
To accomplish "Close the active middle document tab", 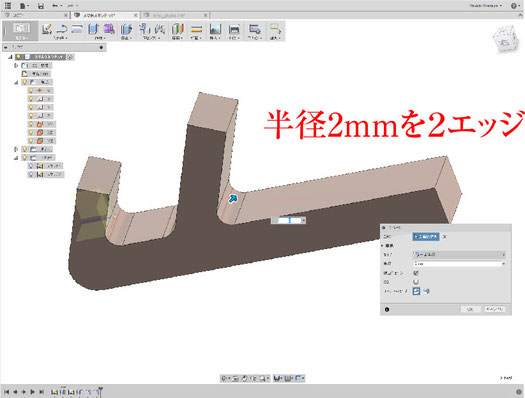I will pos(136,15).
